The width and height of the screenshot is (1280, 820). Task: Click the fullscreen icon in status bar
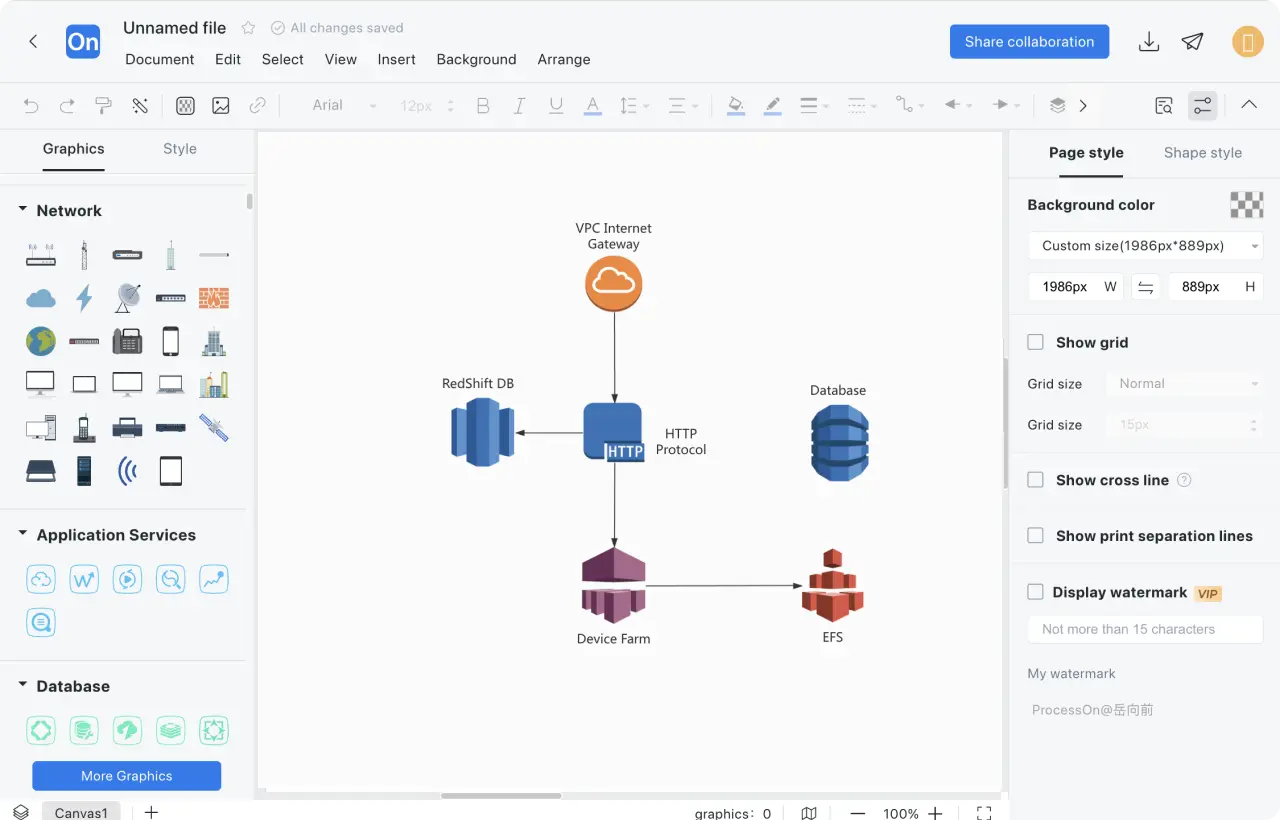coord(984,813)
